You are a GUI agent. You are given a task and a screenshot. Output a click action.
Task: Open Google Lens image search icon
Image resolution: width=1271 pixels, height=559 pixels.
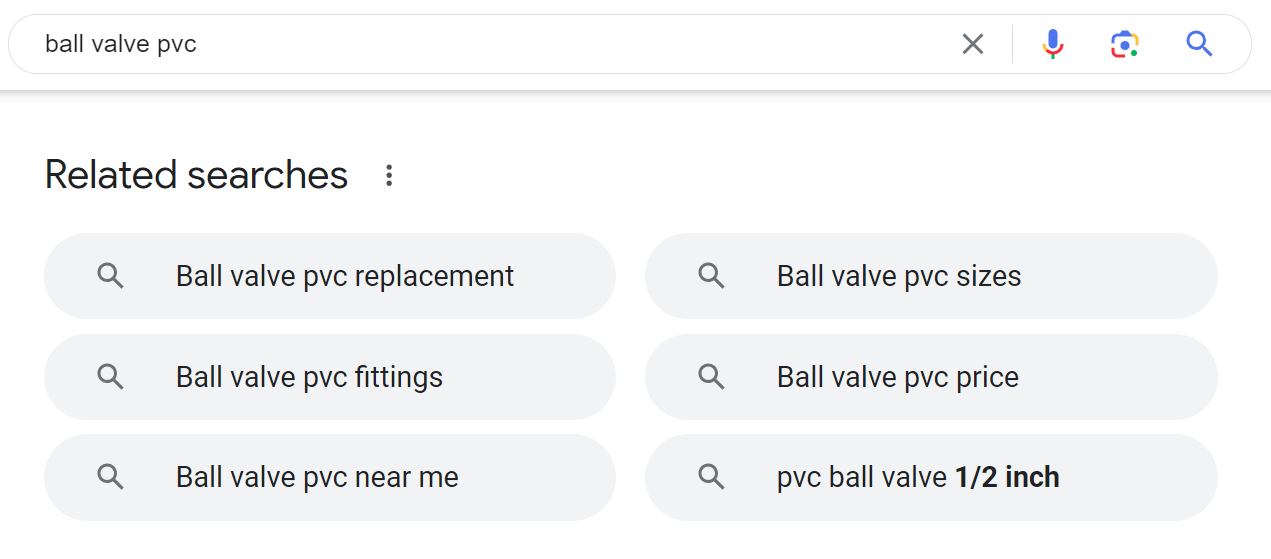tap(1125, 44)
